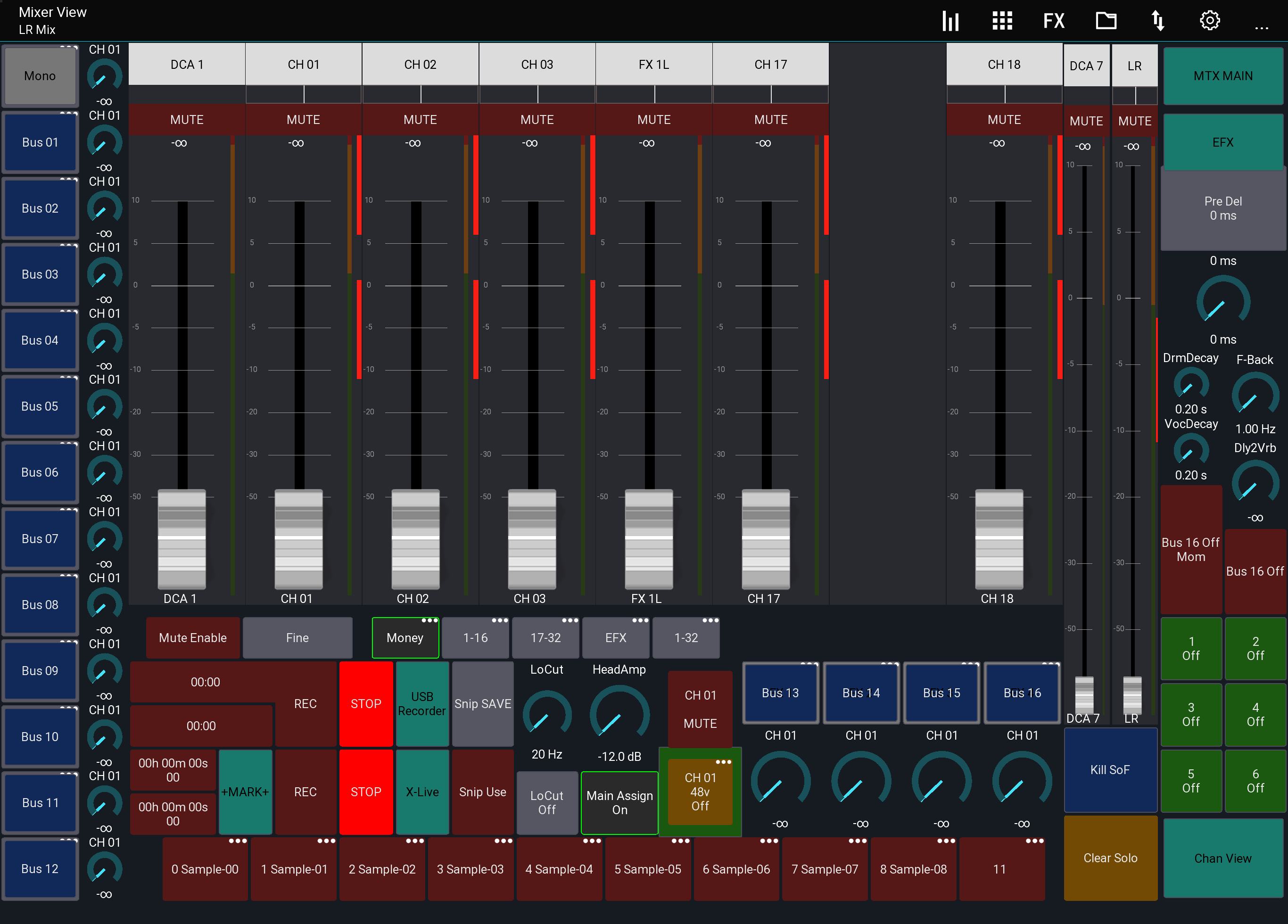Open the meters view from the top toolbar

click(949, 20)
